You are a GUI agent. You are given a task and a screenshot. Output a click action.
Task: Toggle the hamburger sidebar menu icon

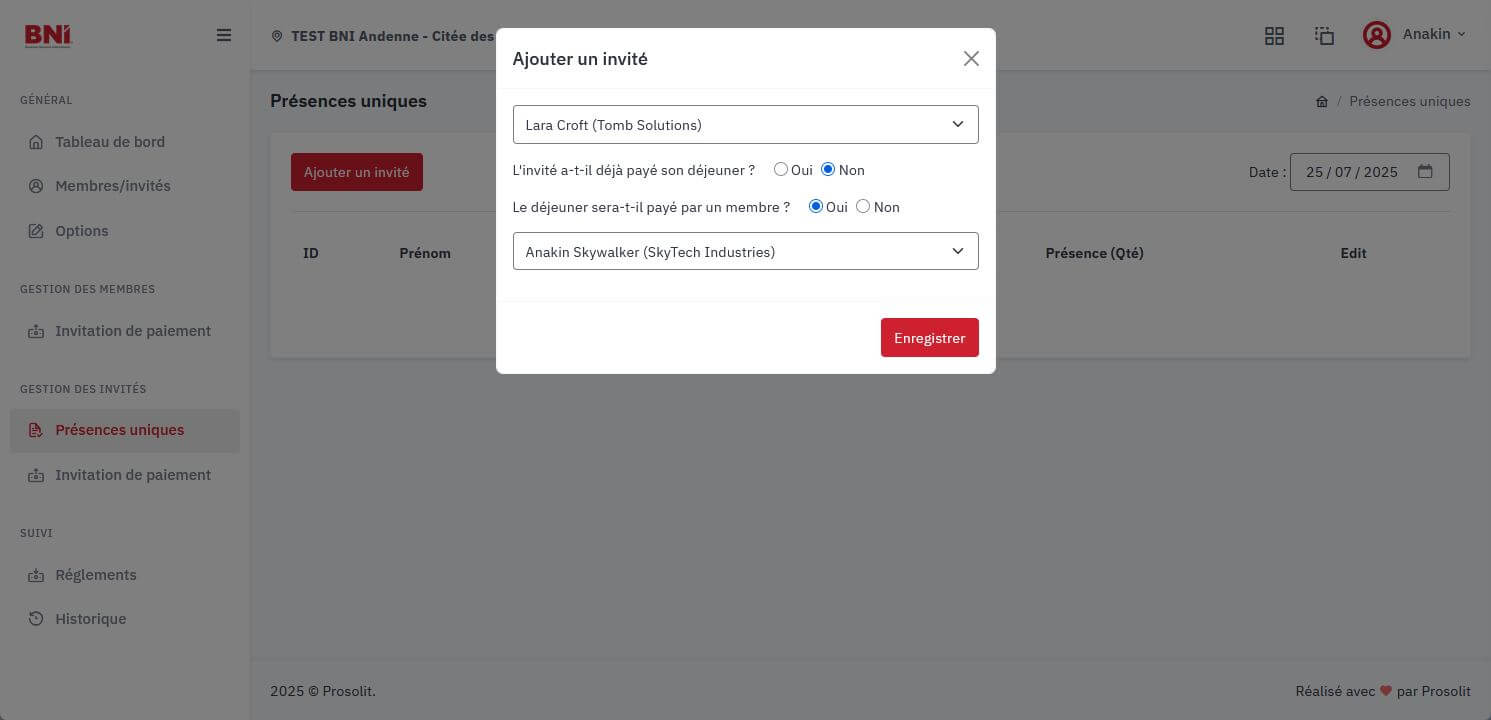click(x=224, y=35)
